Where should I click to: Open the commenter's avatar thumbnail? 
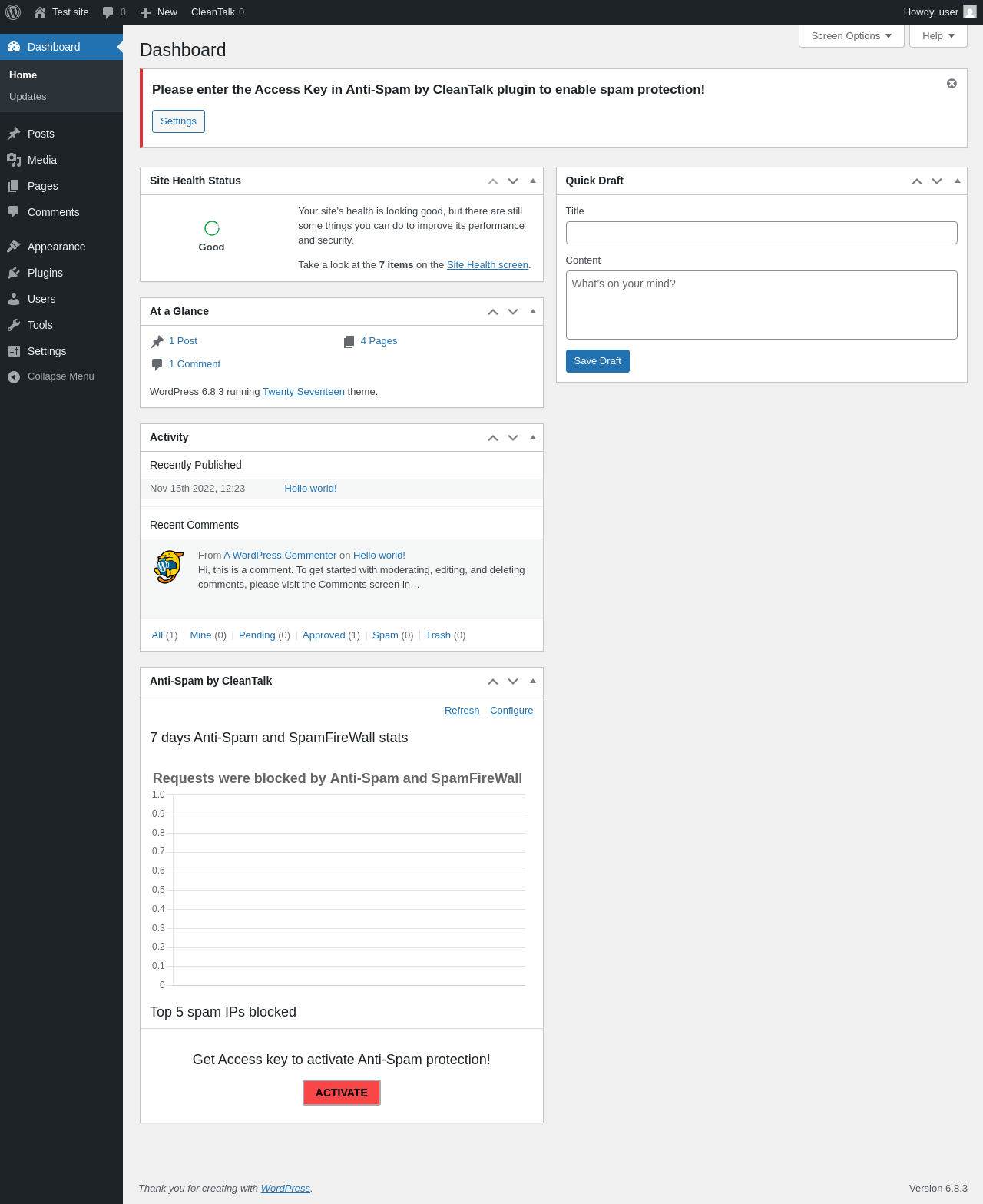(169, 567)
